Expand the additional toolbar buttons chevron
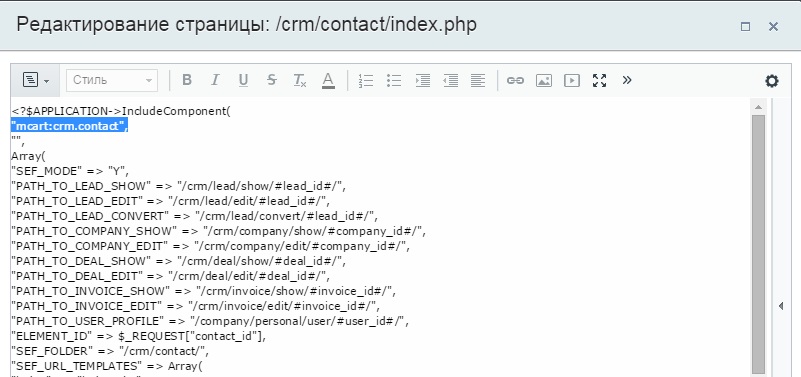 627,80
